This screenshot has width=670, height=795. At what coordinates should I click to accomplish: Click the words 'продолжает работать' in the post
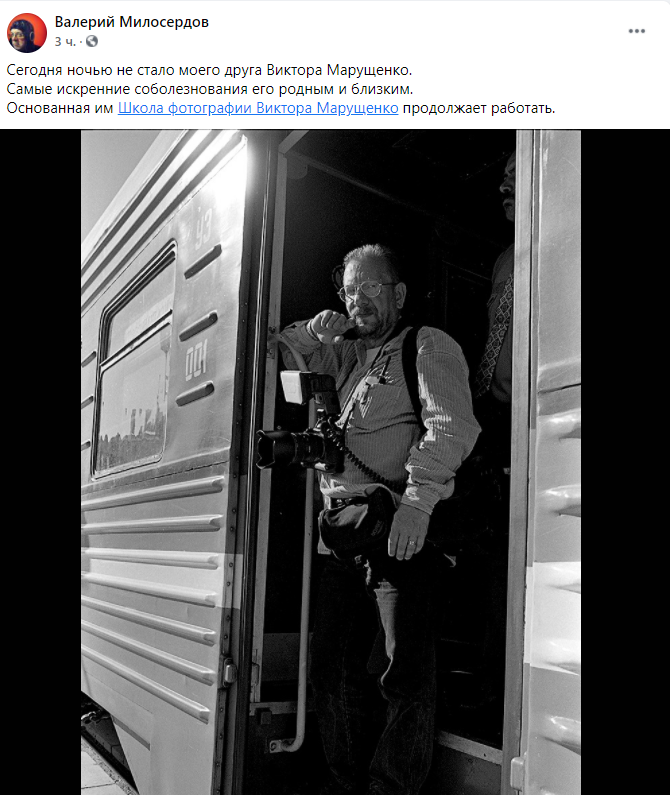[479, 108]
